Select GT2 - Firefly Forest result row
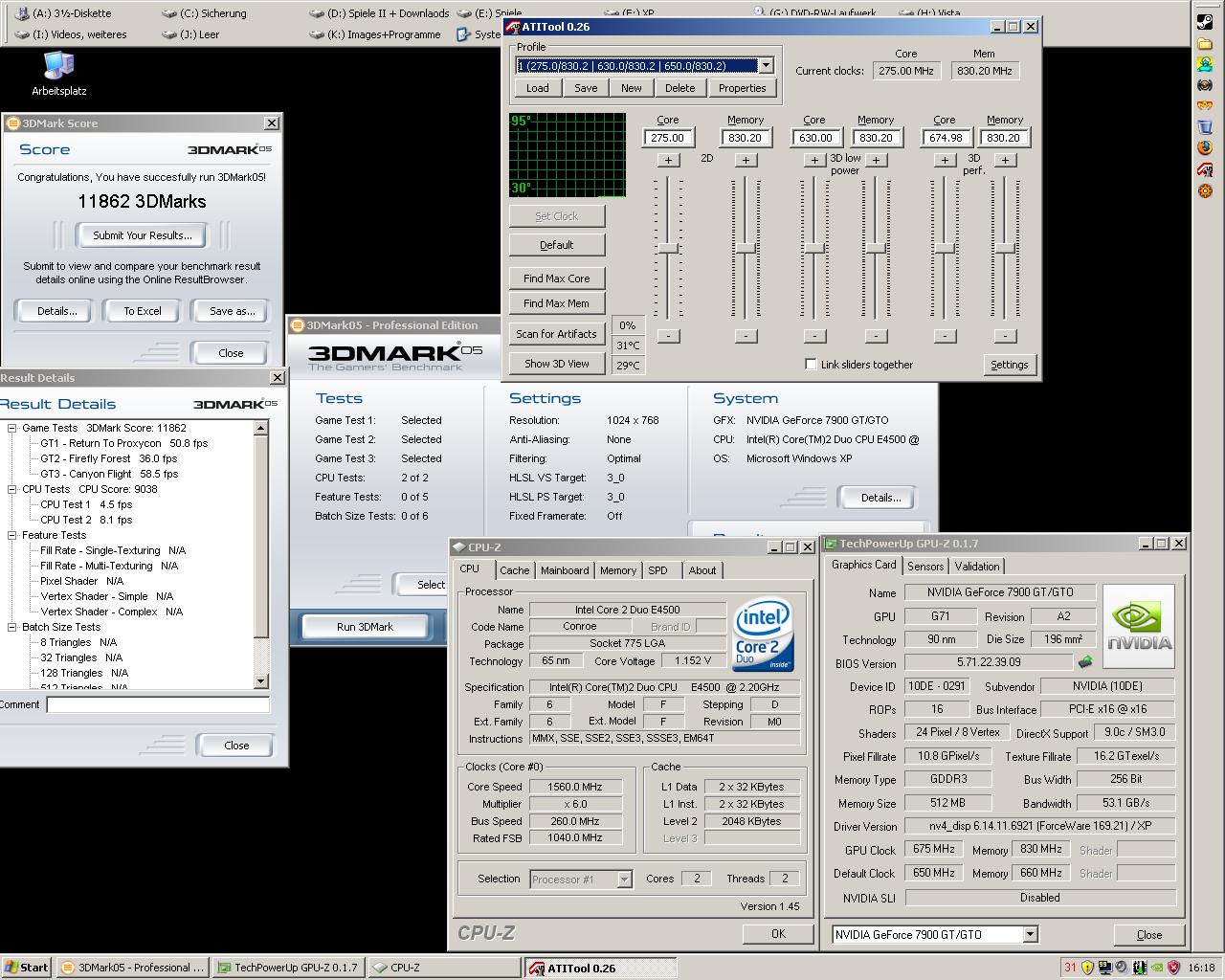 [108, 458]
